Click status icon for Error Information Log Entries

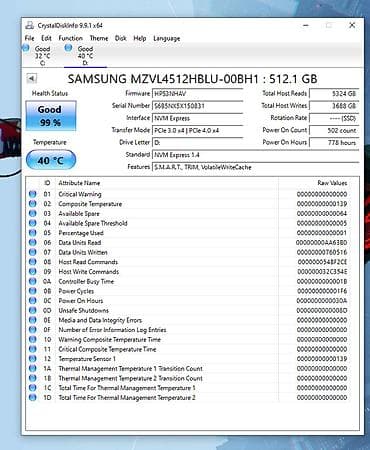coord(32,330)
